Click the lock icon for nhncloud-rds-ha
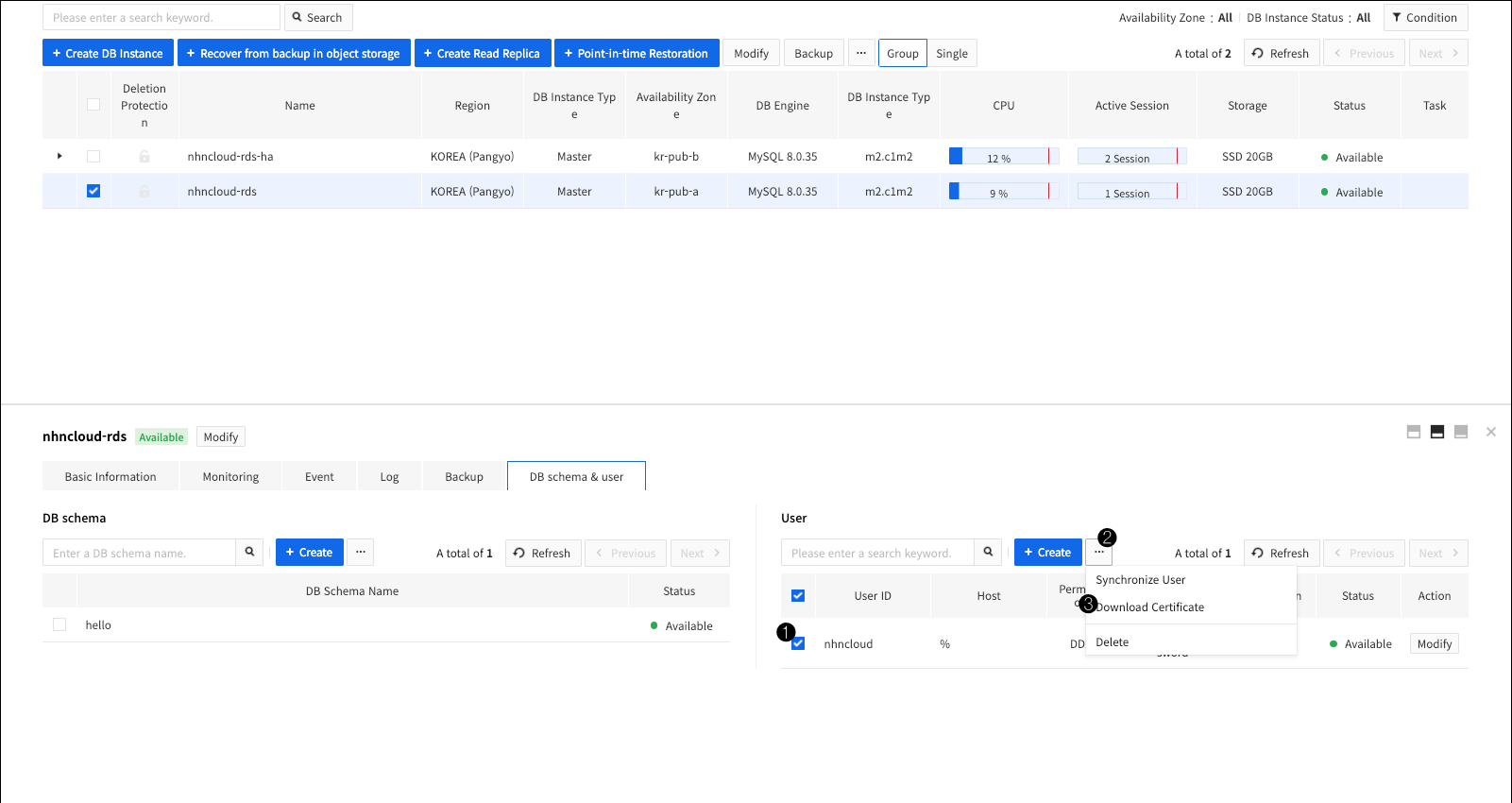1512x803 pixels. 144,157
